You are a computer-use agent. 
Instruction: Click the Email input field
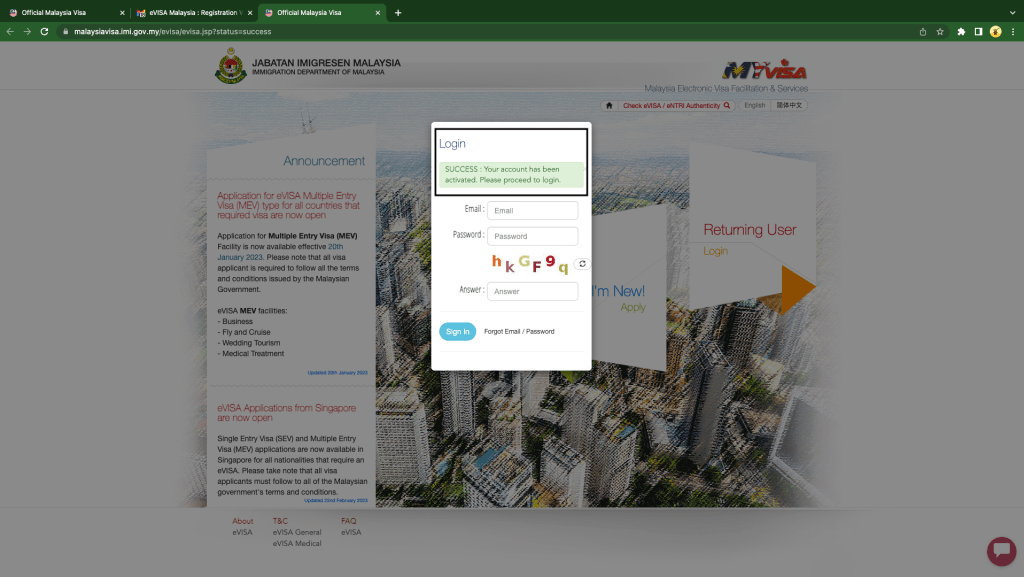coord(532,210)
